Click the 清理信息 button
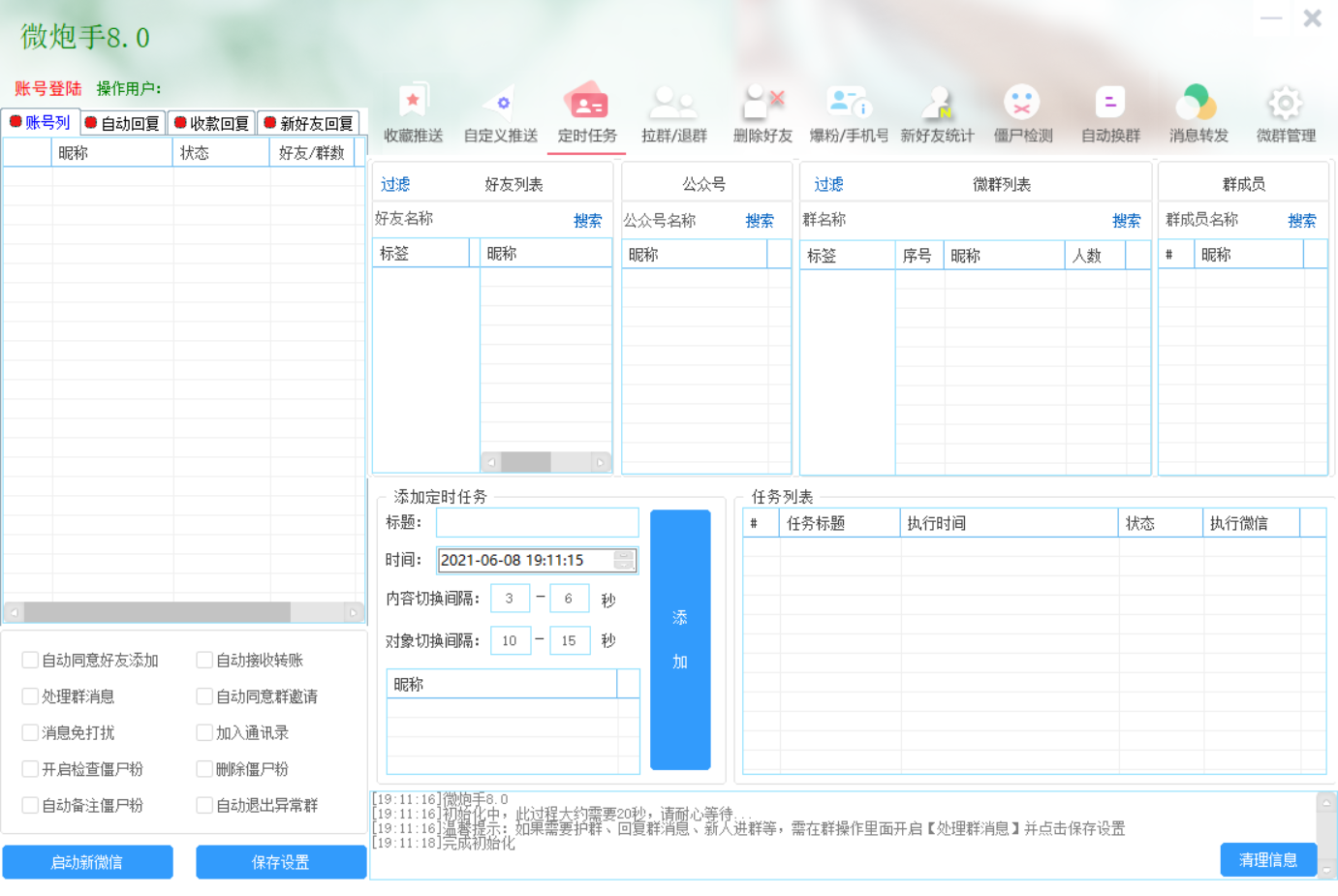Viewport: 1338px width, 896px height. (x=1268, y=859)
